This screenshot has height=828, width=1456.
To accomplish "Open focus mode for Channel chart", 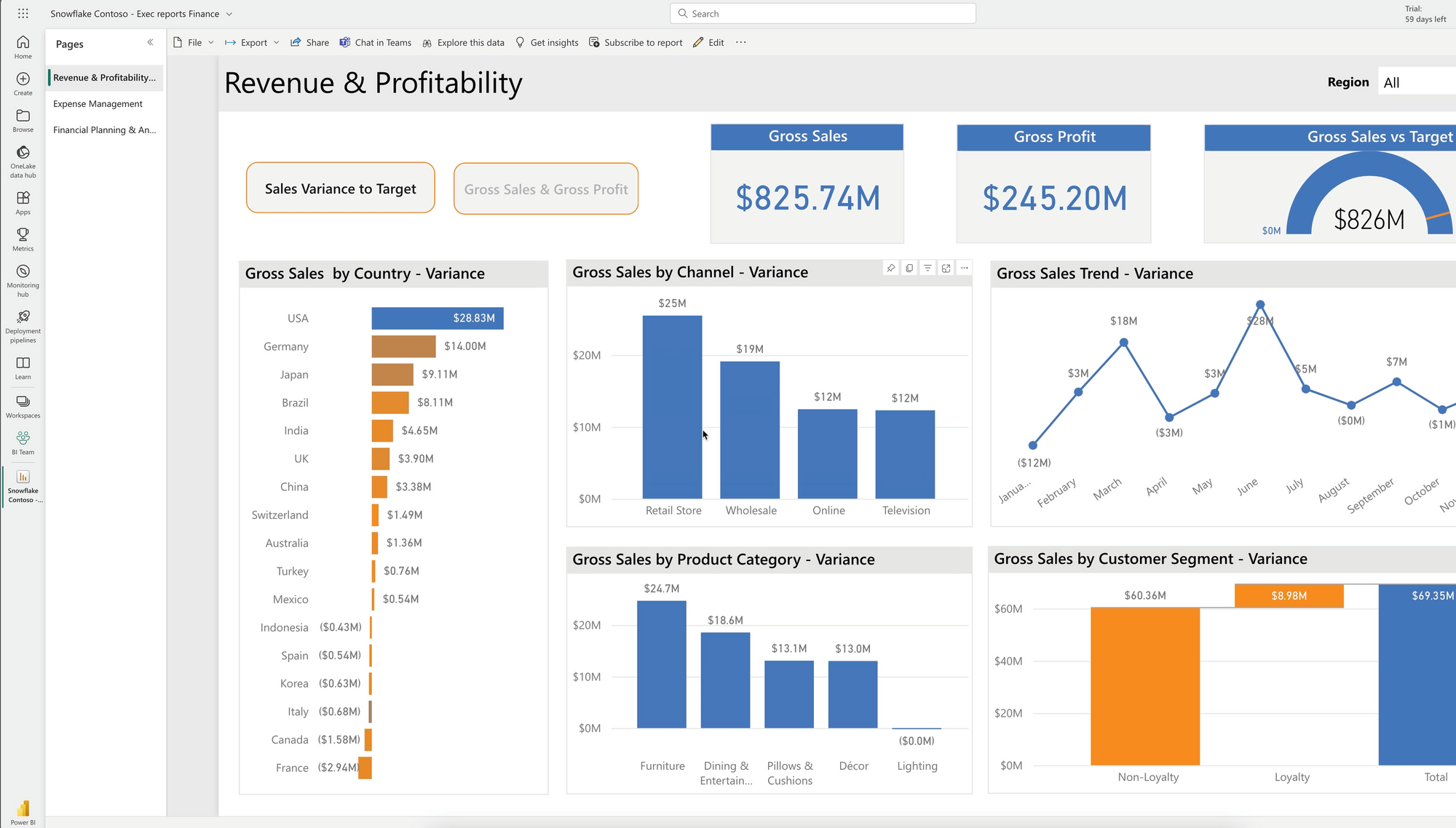I will [x=946, y=268].
